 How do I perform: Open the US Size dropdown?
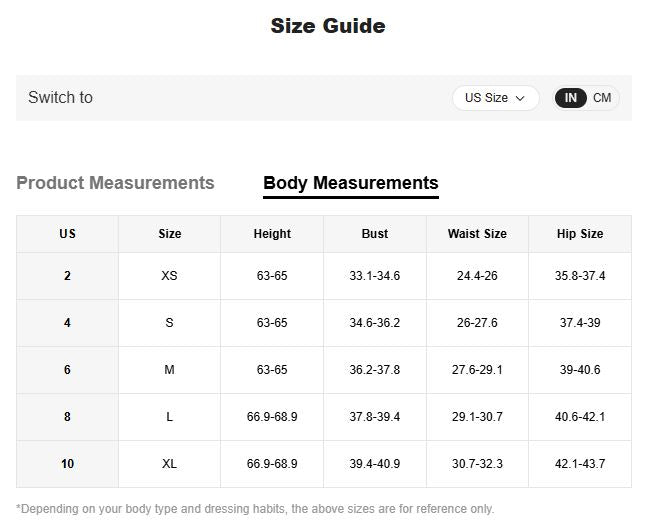(x=495, y=98)
